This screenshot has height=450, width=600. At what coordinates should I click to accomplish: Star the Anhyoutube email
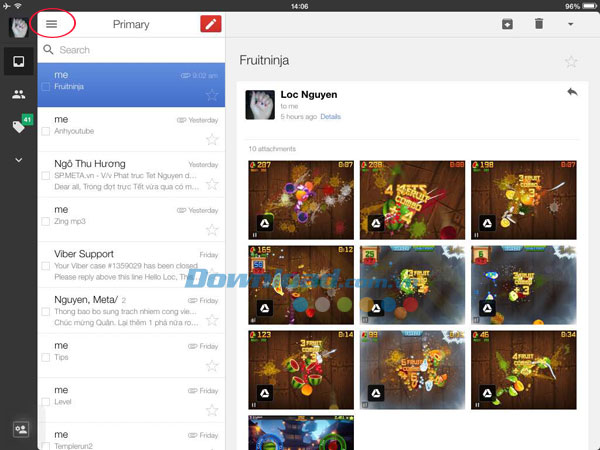212,139
